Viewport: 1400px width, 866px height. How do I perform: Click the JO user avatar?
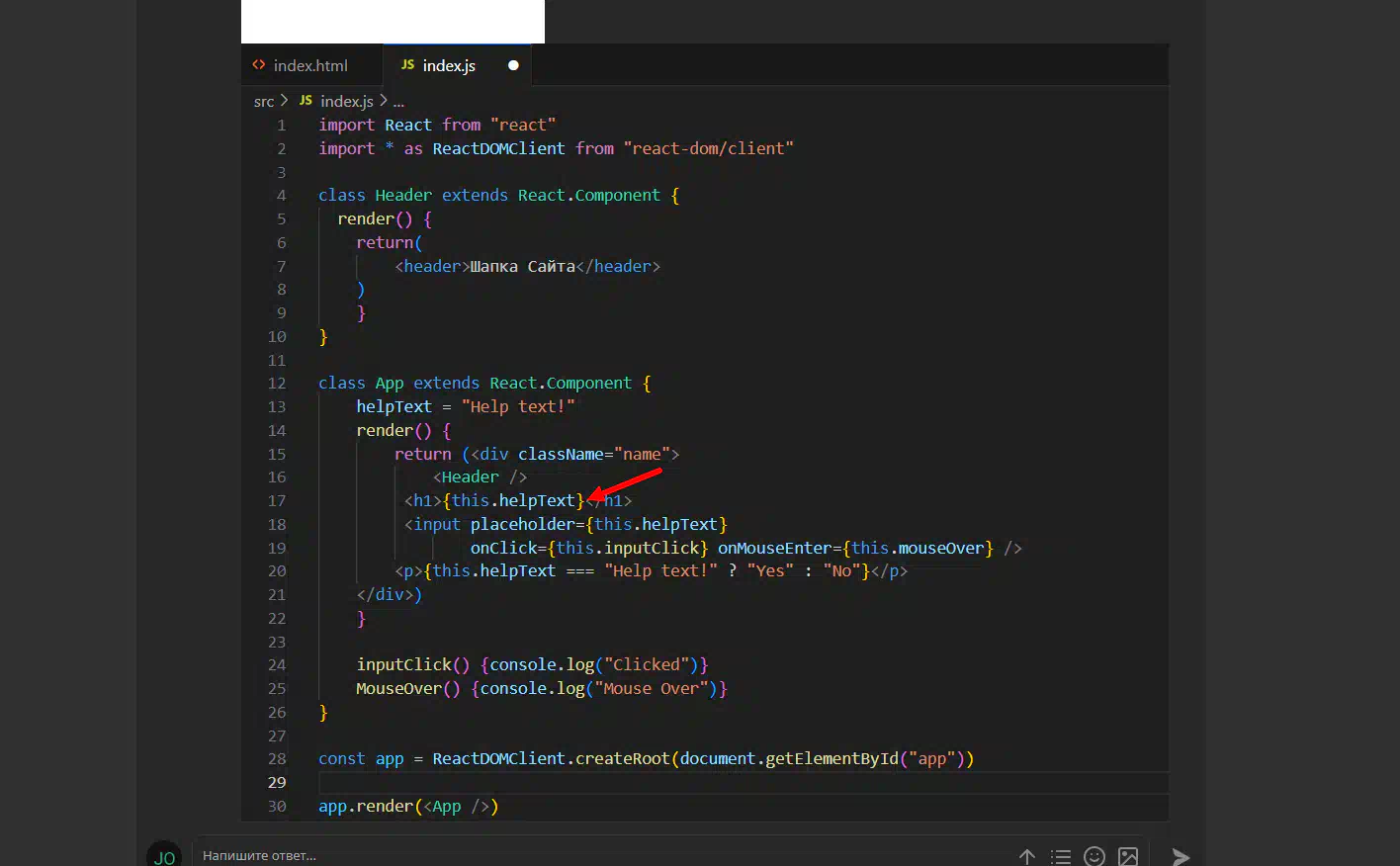point(164,856)
